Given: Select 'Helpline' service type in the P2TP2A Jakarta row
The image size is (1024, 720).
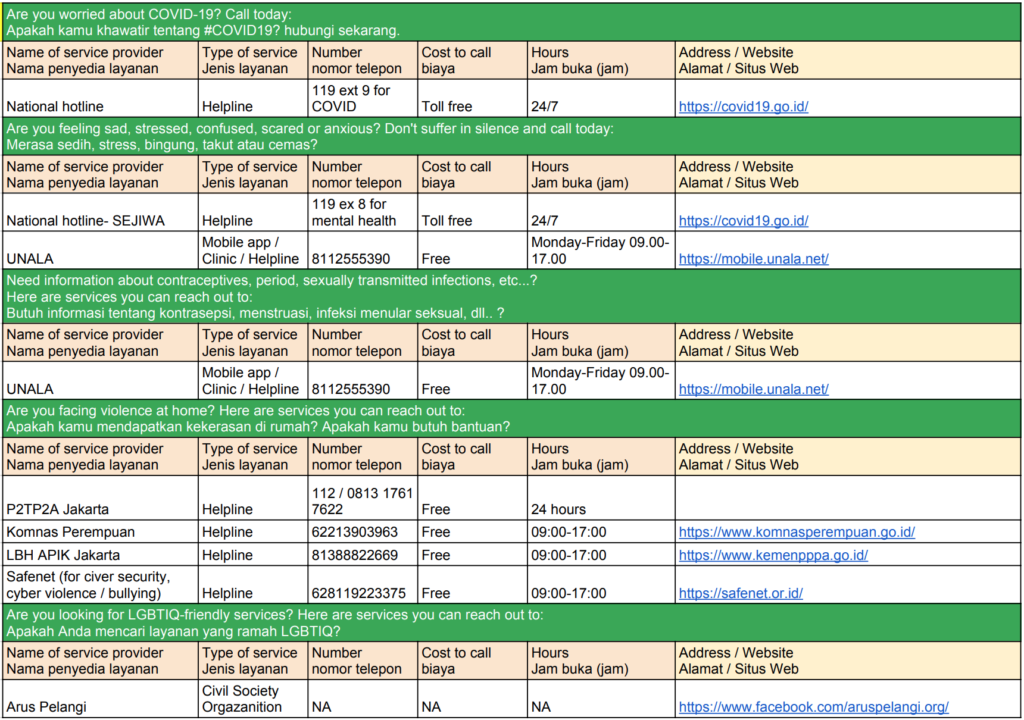Looking at the screenshot, I should click(253, 498).
